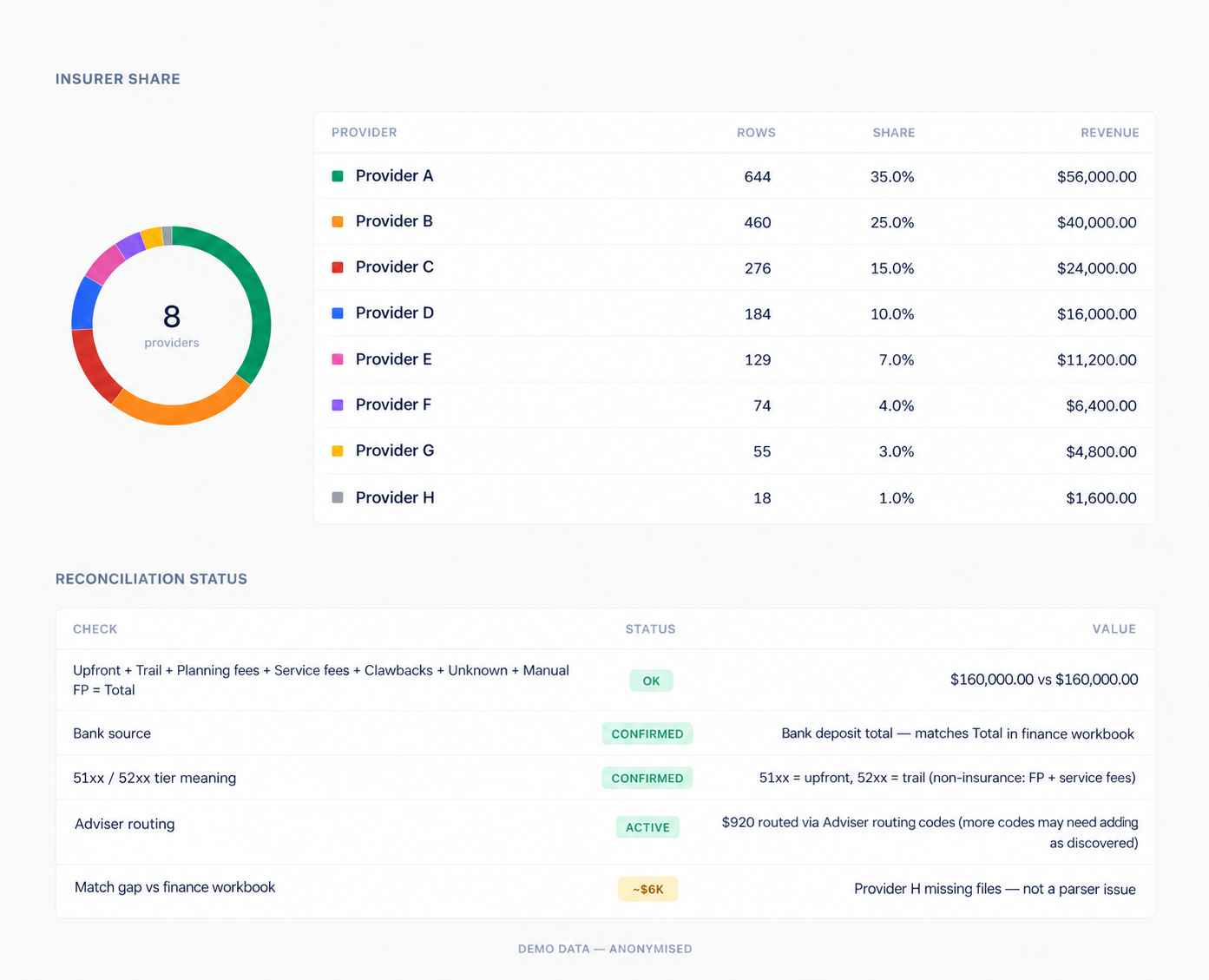Click the Adviser routing check label
The image size is (1209, 980).
click(125, 824)
